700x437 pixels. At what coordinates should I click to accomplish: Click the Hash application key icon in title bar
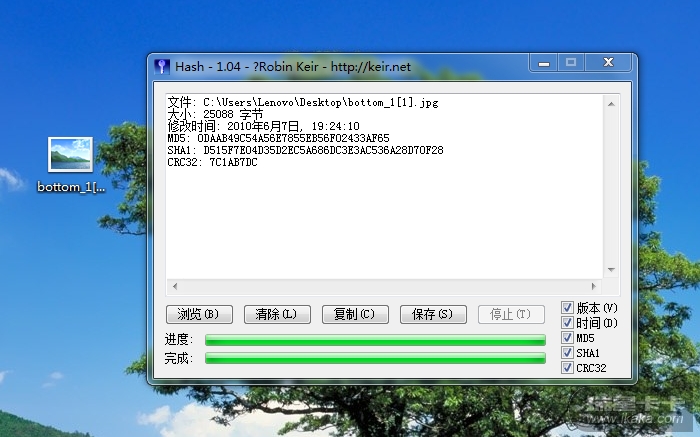[162, 67]
